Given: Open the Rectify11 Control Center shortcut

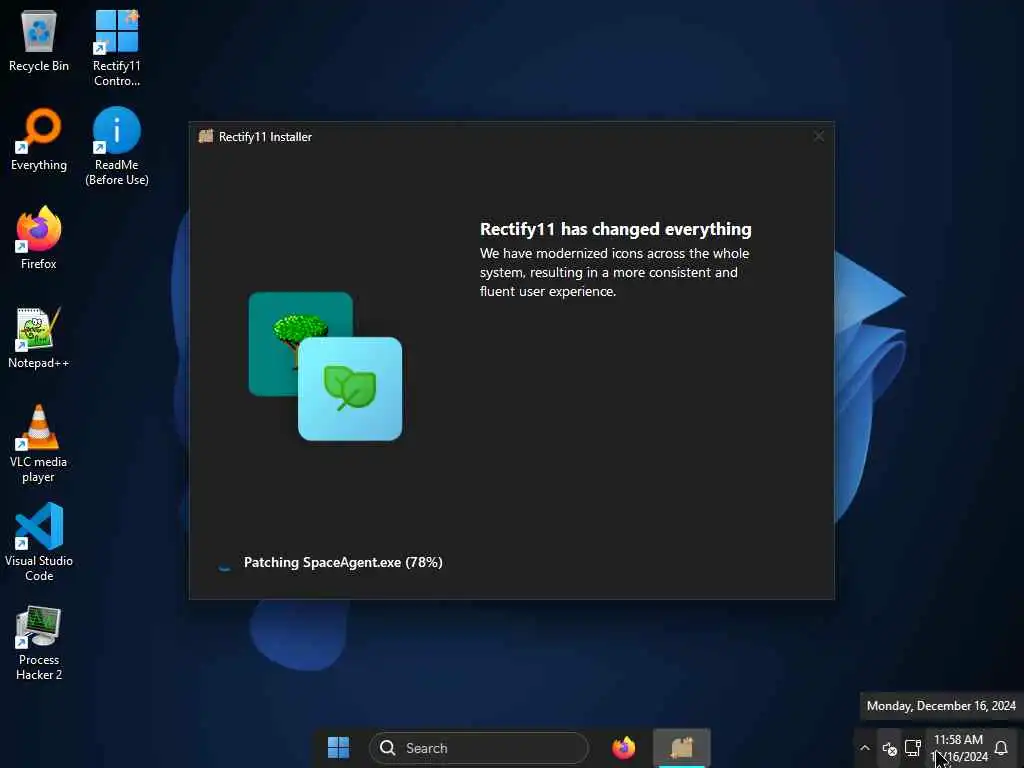Looking at the screenshot, I should (x=116, y=47).
